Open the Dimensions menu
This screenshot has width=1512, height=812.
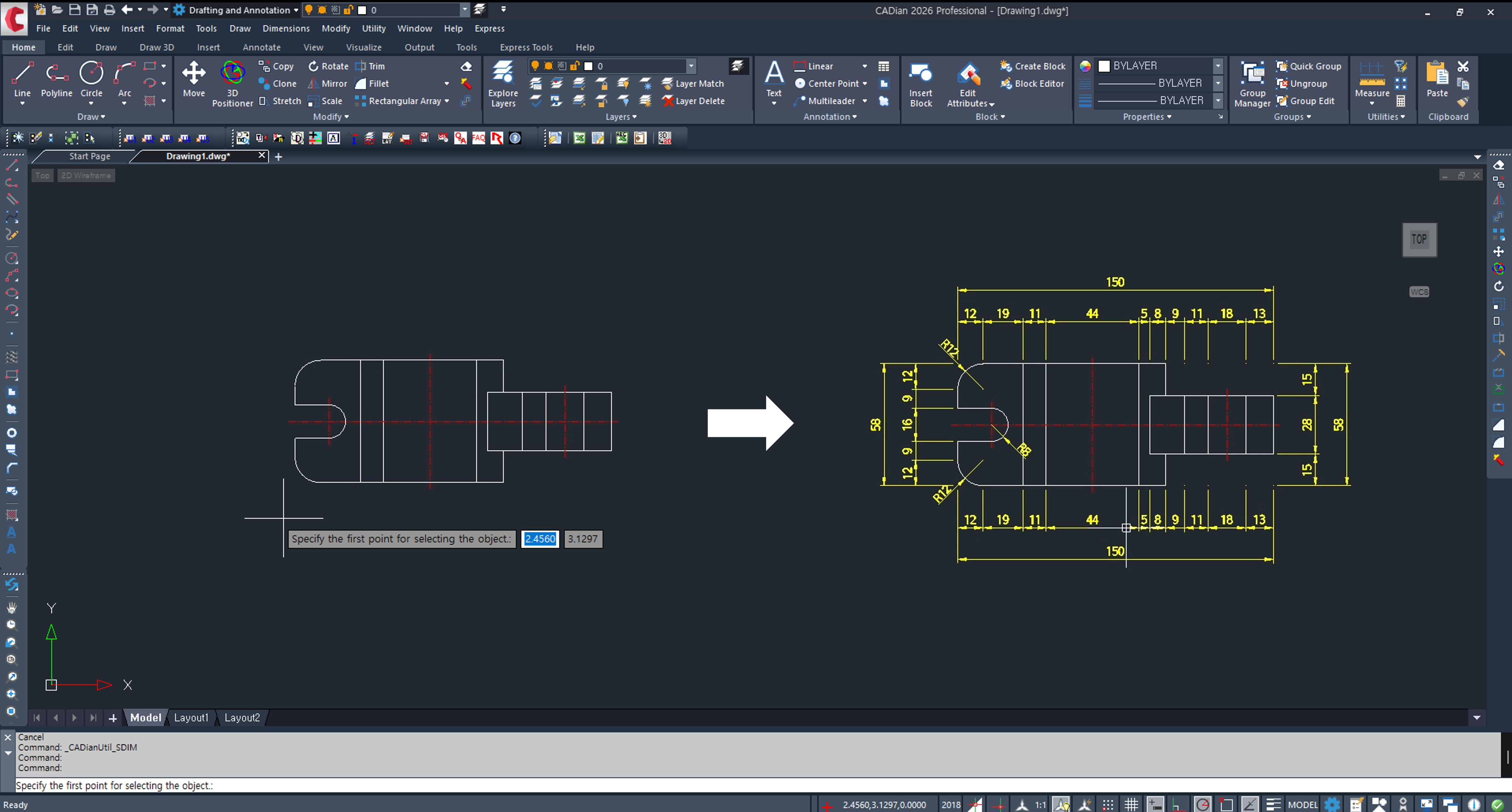[286, 28]
